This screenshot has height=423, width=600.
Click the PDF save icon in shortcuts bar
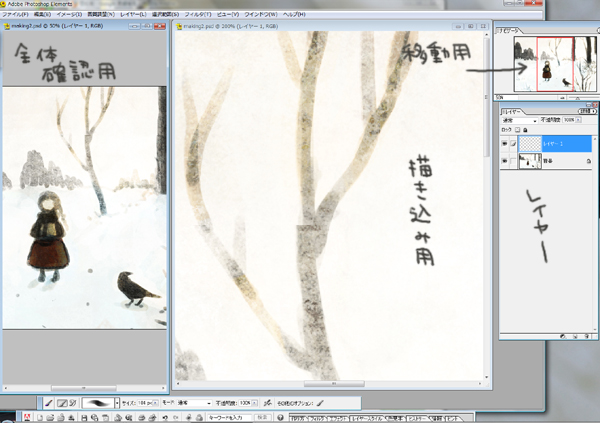105,418
